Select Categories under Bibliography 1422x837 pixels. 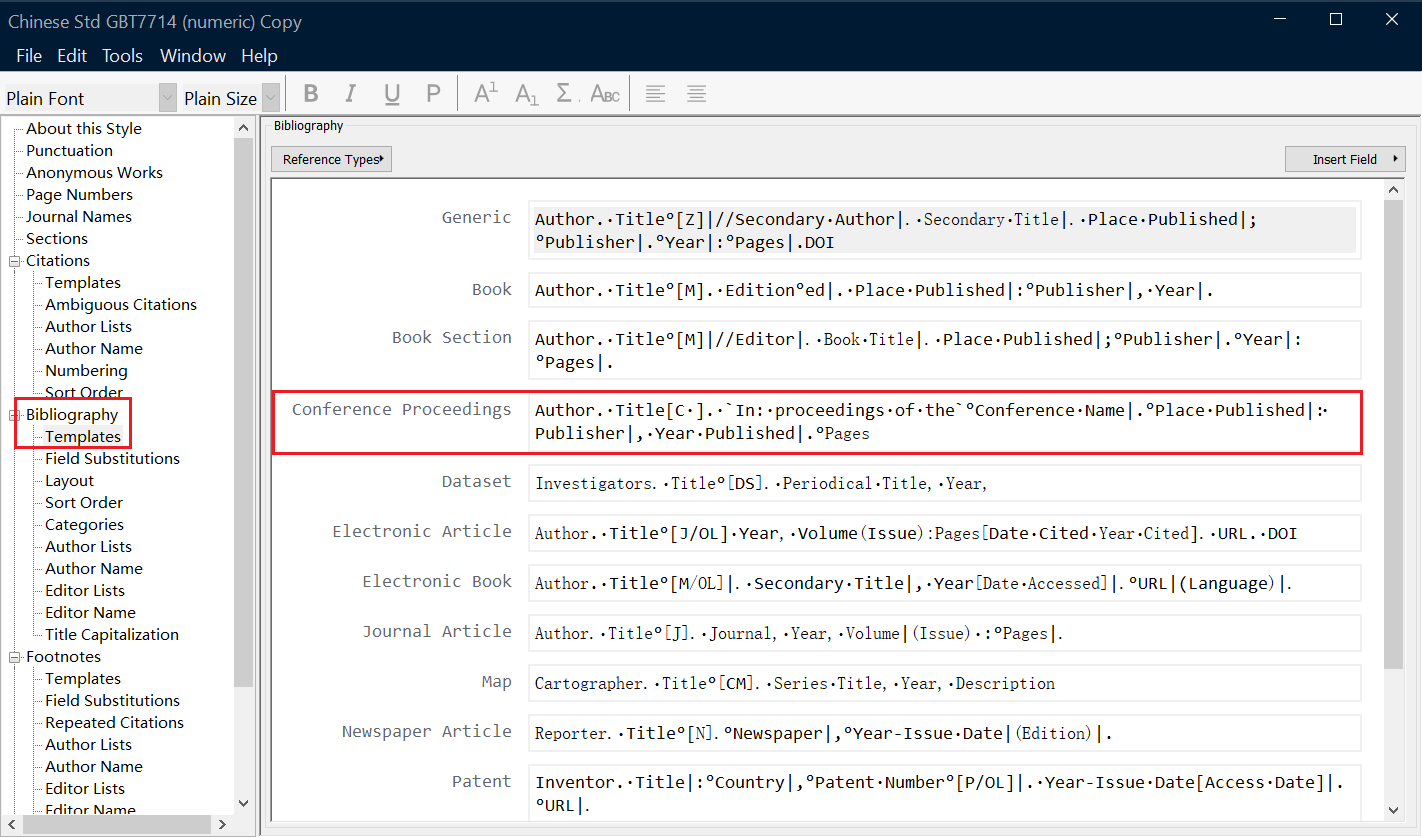(x=84, y=525)
